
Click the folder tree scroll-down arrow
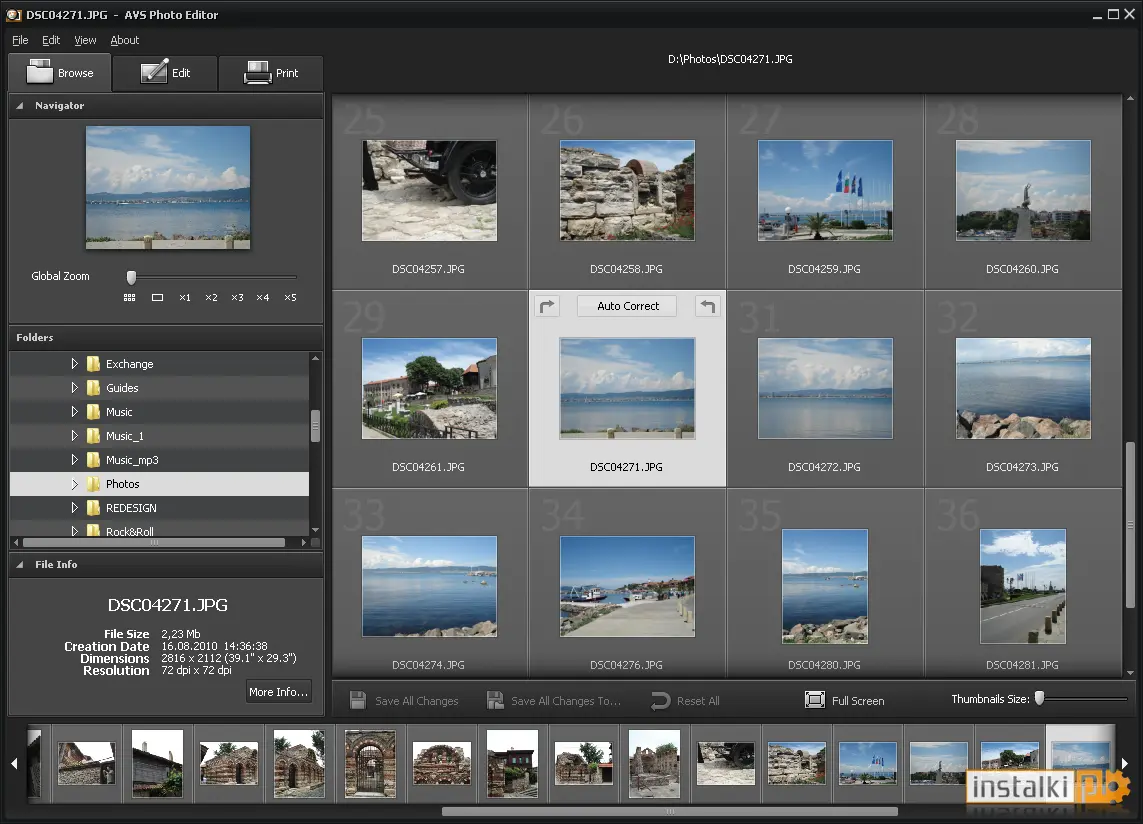point(315,530)
